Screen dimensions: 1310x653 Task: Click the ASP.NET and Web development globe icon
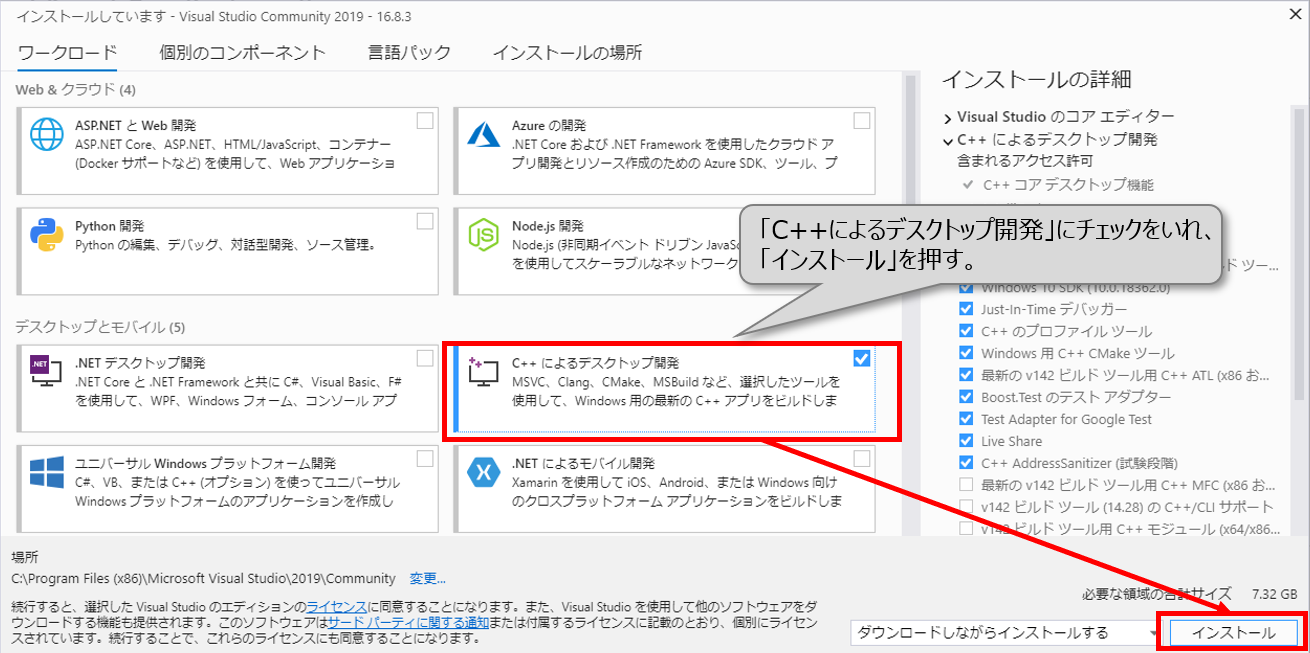coord(46,134)
